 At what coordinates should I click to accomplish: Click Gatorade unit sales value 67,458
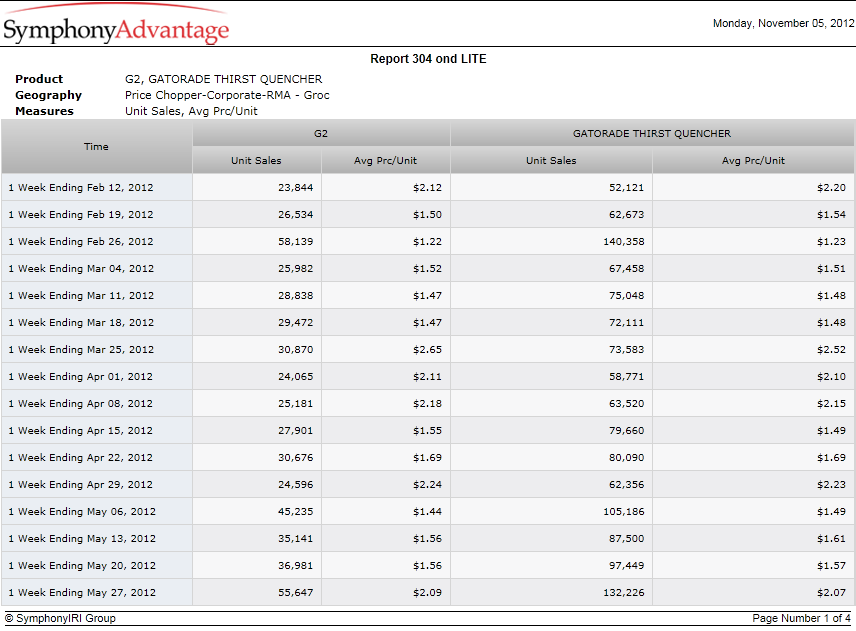pyautogui.click(x=627, y=269)
